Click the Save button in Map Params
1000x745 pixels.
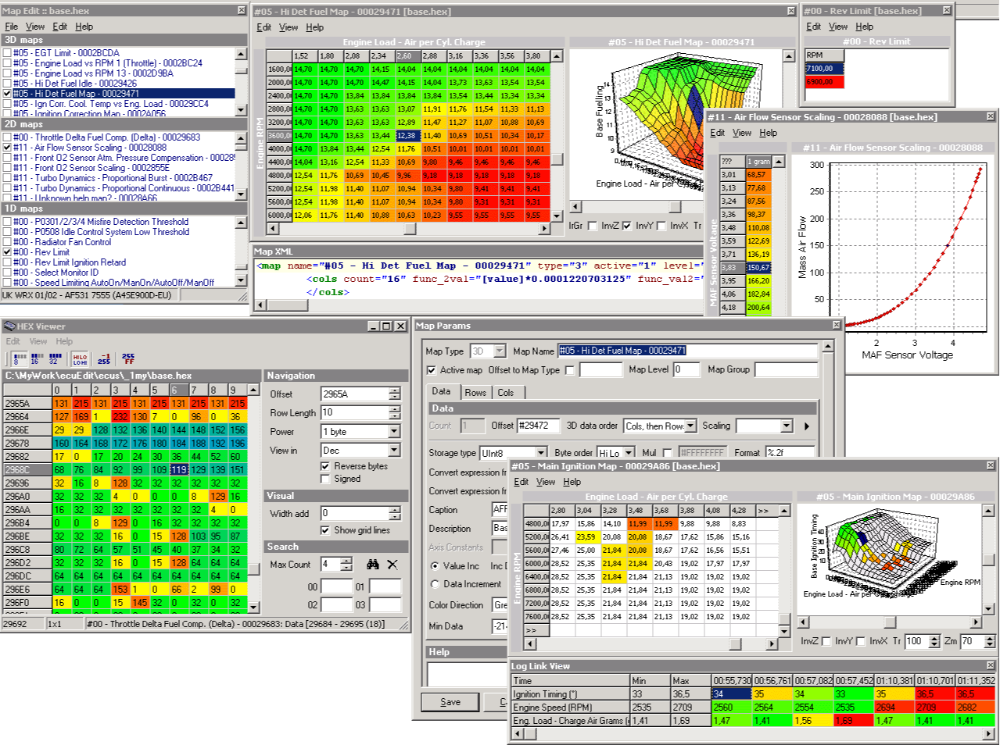450,701
